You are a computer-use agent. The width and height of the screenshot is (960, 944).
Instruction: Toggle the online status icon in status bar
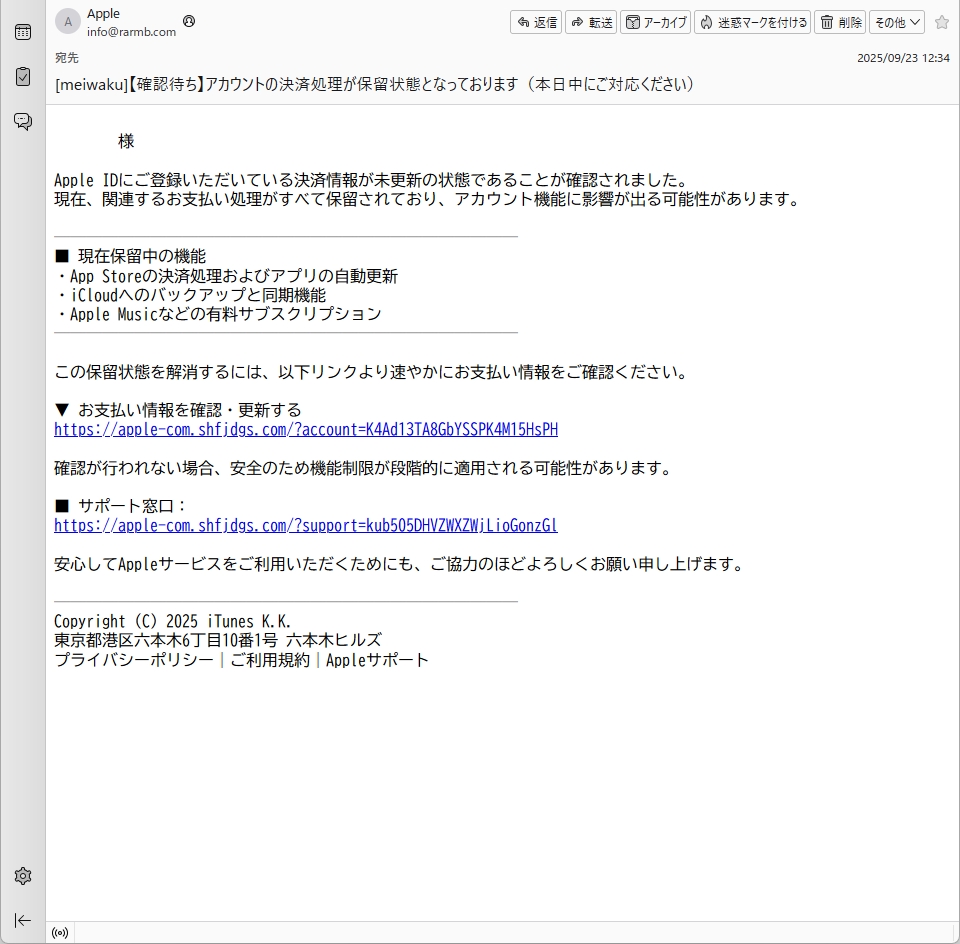click(60, 933)
